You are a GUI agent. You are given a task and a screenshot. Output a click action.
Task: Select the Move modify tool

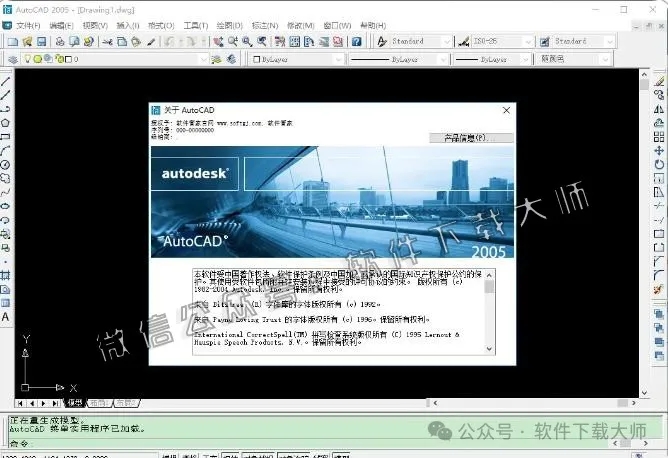659,150
